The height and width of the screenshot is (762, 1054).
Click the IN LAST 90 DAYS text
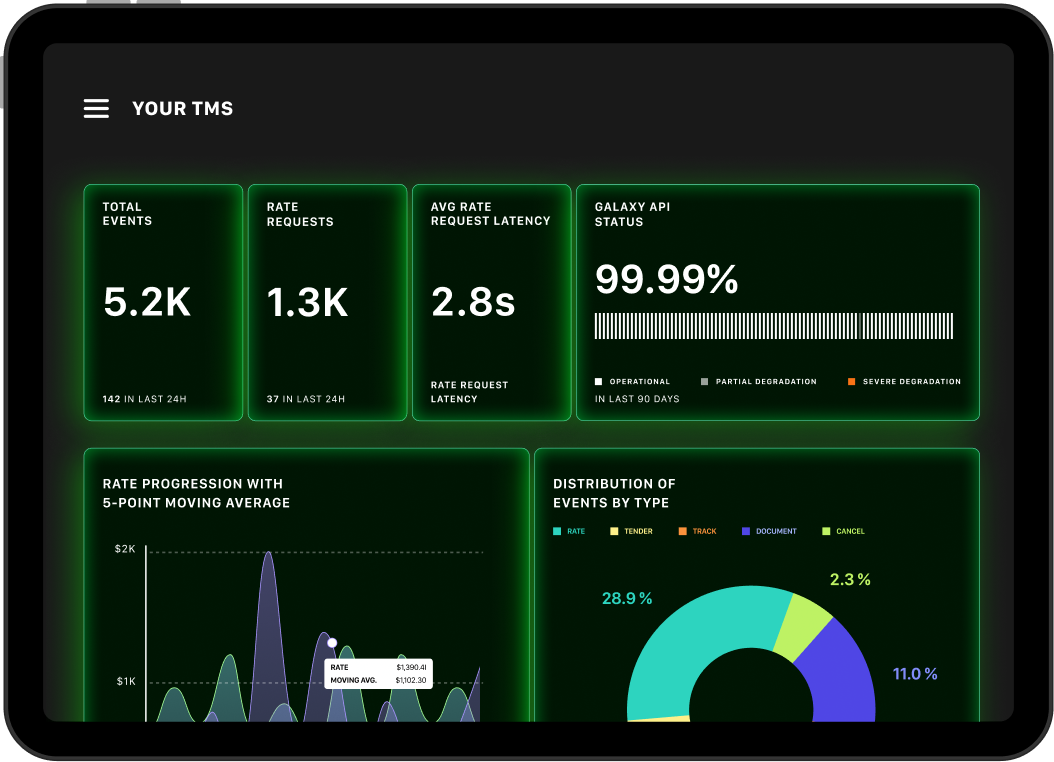pyautogui.click(x=637, y=399)
